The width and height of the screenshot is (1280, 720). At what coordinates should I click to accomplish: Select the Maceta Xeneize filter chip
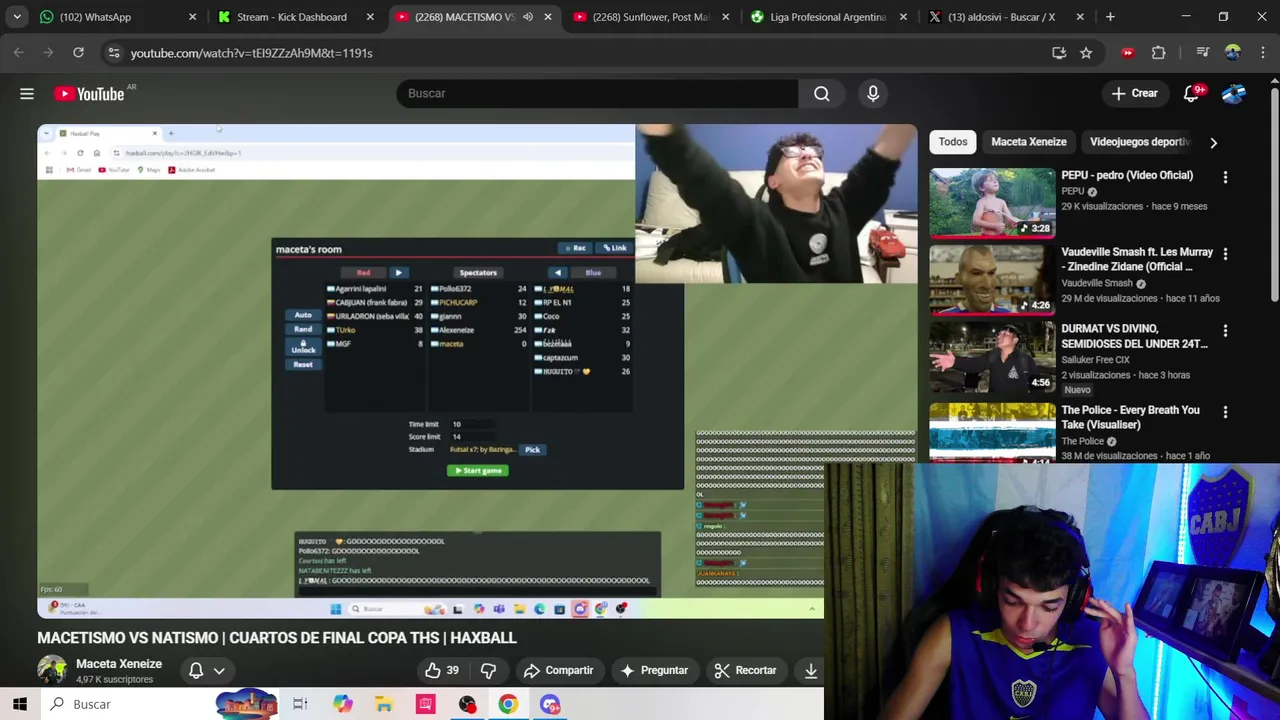coord(1029,142)
